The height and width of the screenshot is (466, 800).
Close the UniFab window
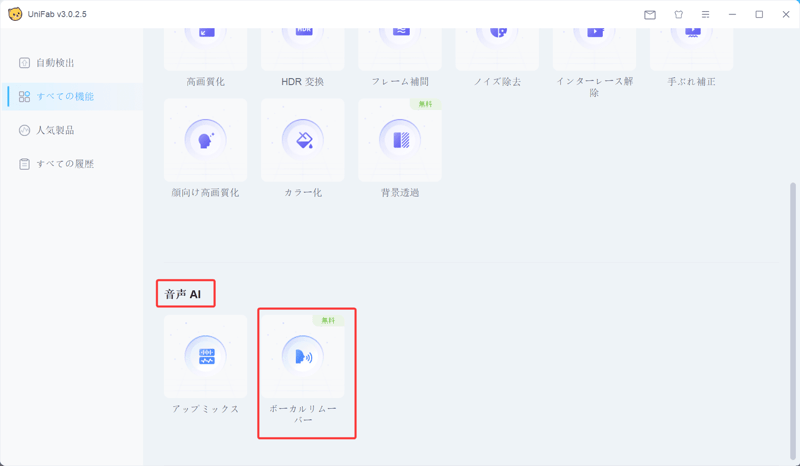click(786, 15)
